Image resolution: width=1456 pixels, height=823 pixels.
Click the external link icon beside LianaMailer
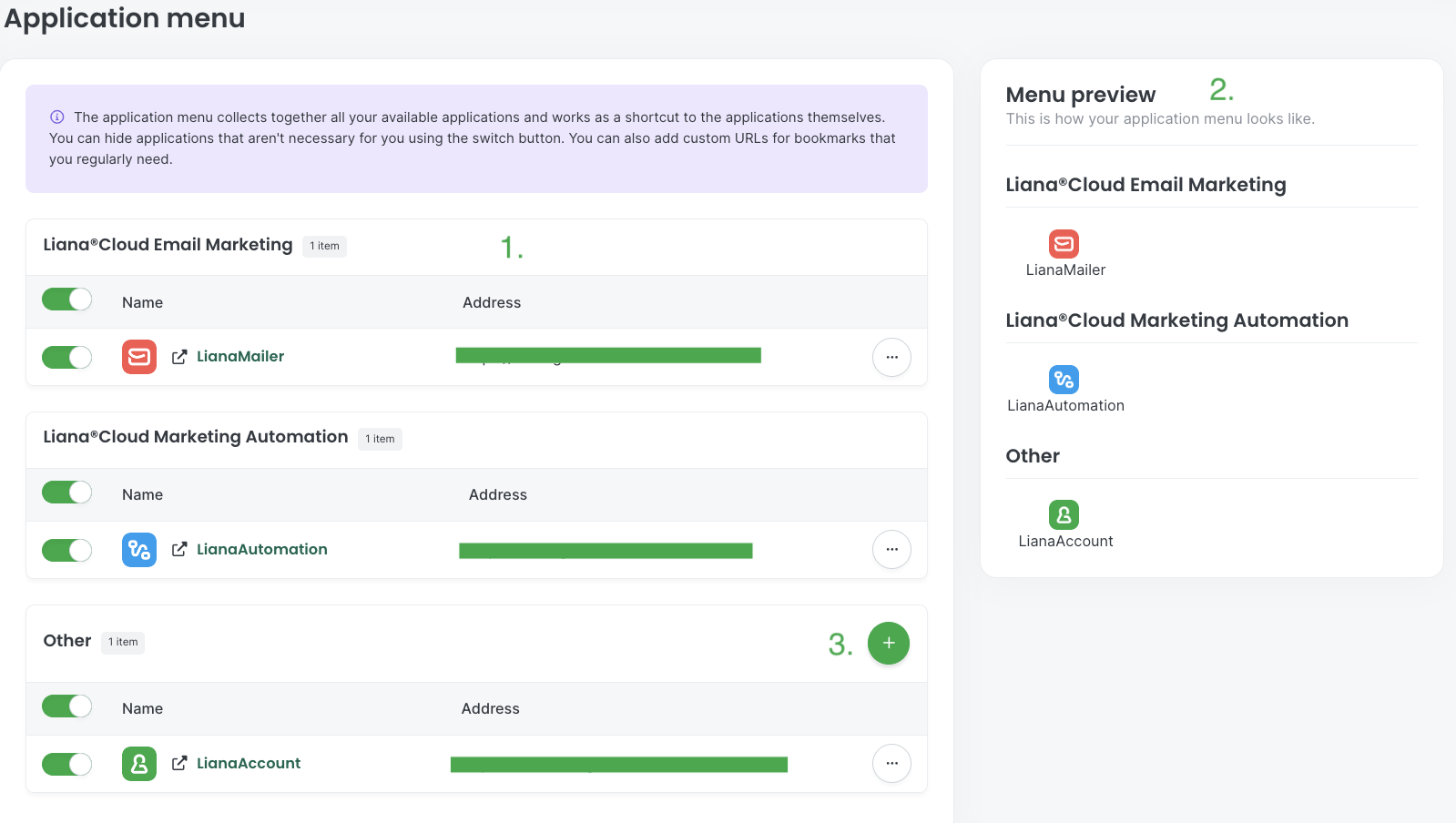179,357
